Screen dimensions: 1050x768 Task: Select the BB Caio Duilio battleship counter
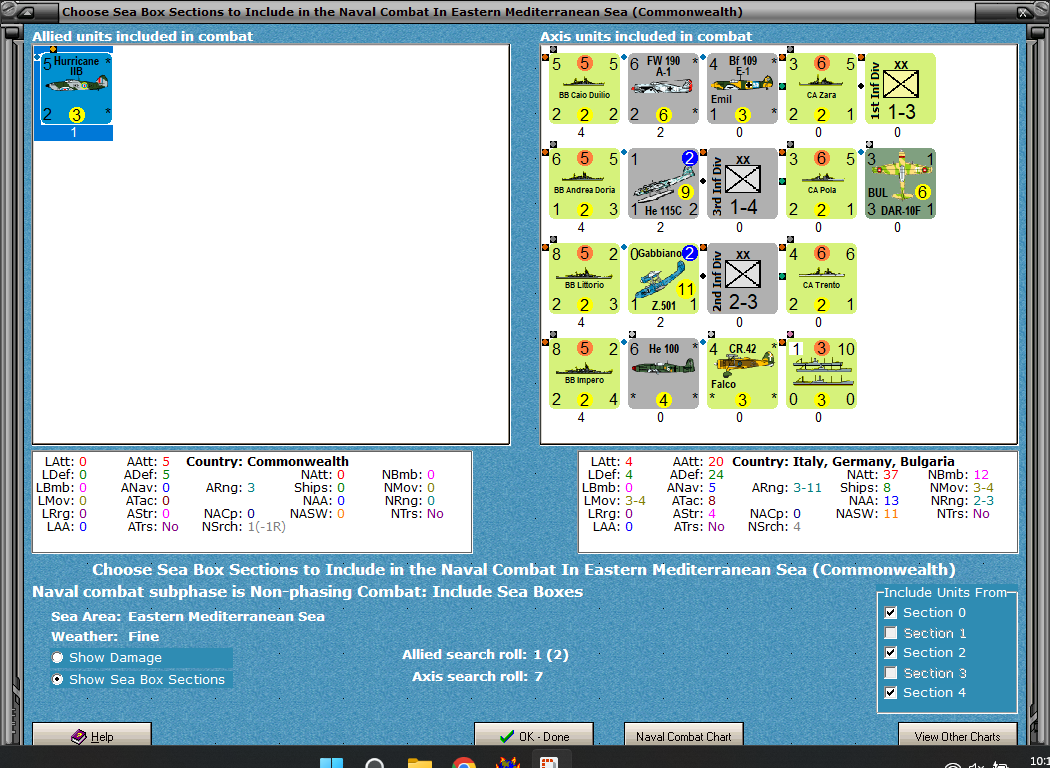(584, 88)
